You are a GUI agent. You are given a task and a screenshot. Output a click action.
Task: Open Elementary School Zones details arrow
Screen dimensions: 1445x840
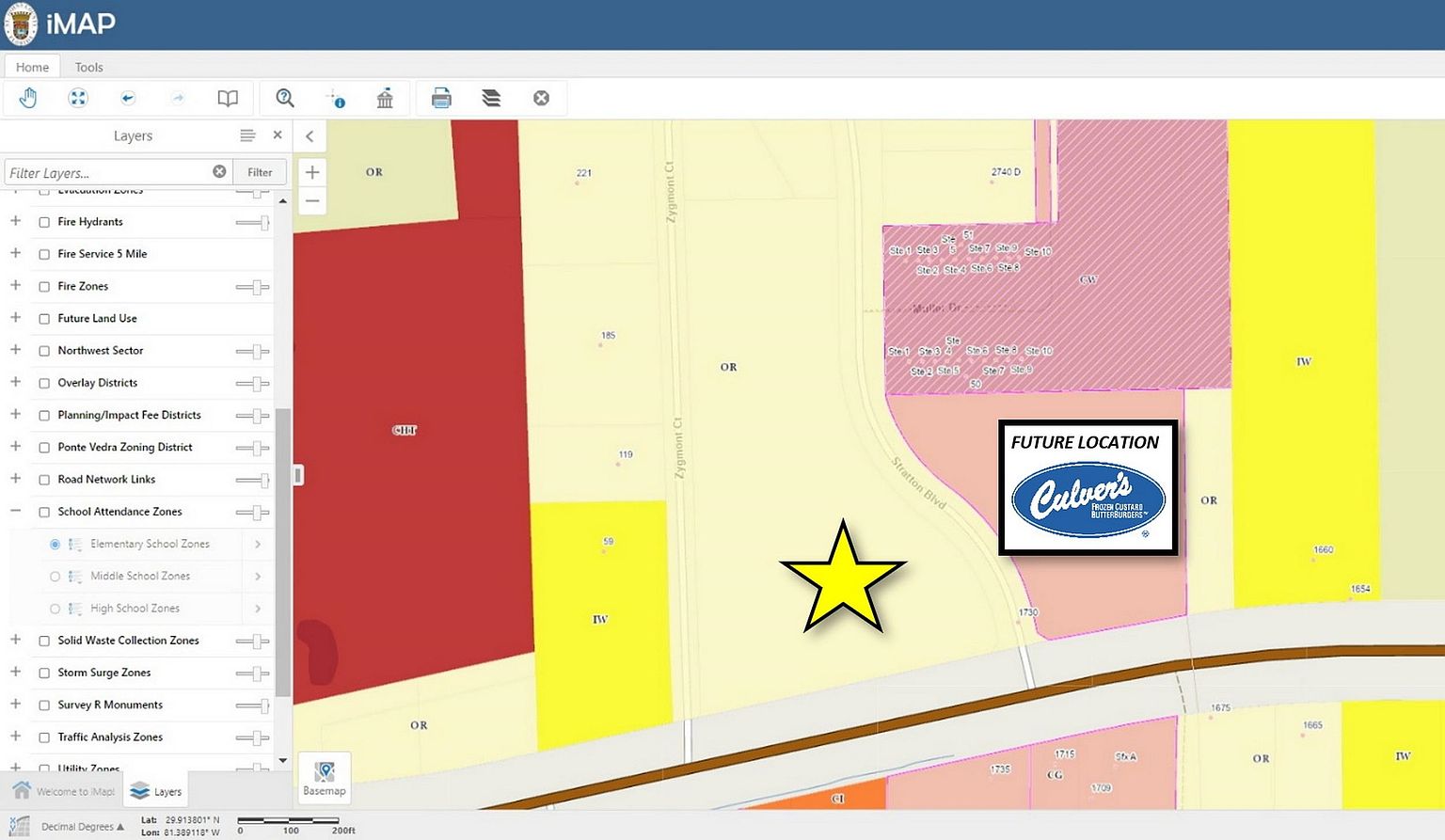(258, 545)
